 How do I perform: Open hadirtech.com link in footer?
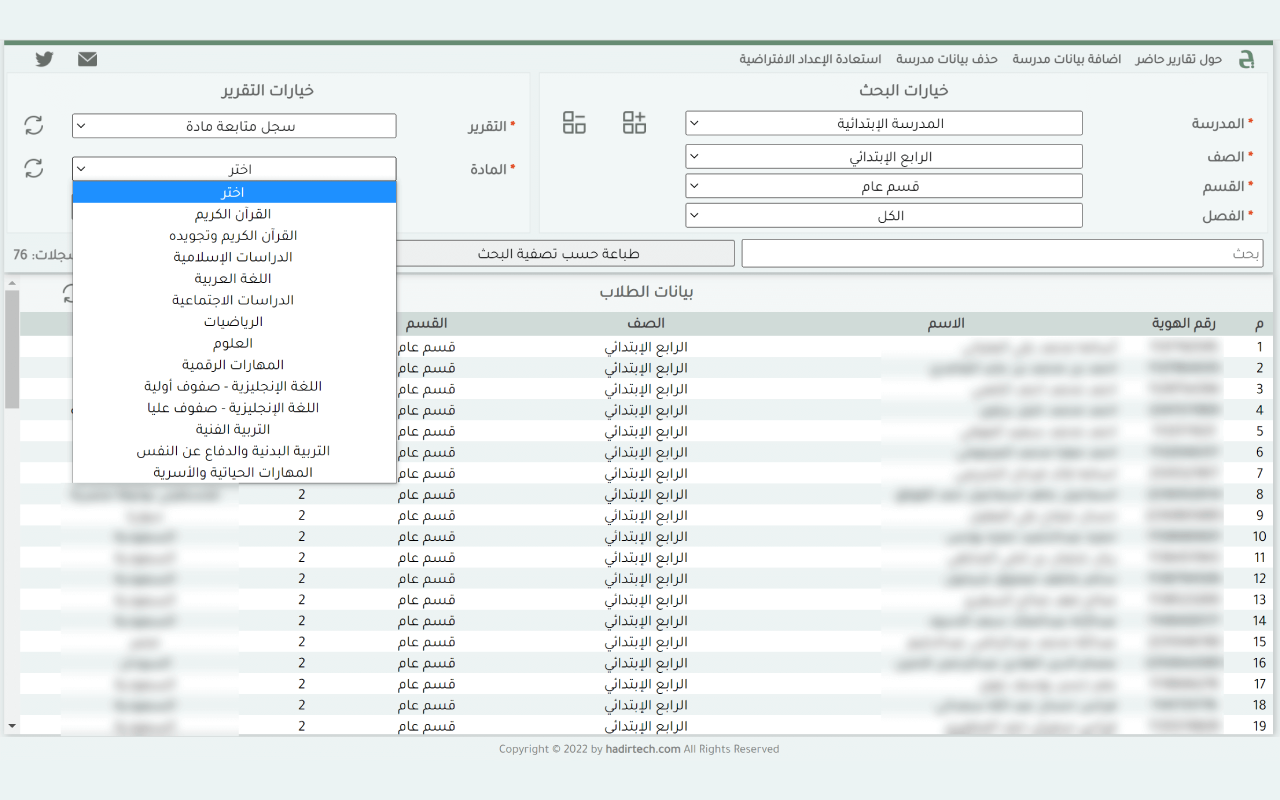[643, 749]
